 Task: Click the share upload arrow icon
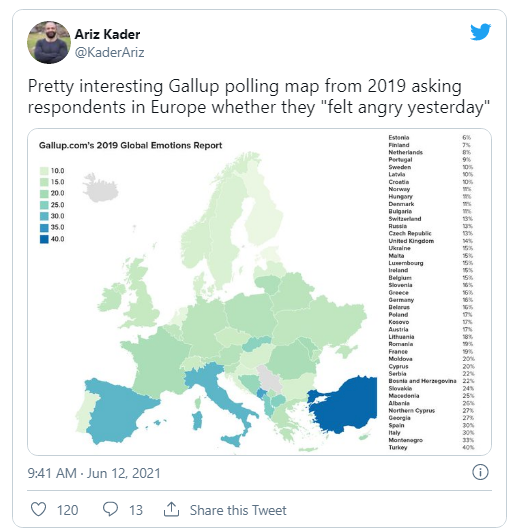[171, 509]
